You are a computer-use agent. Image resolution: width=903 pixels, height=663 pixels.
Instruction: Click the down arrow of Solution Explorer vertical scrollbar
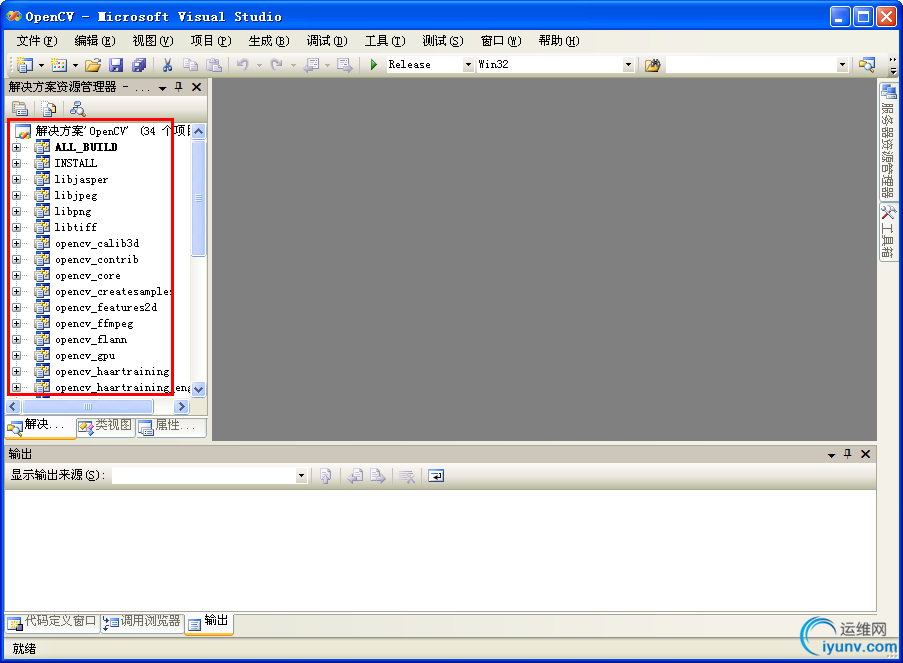coord(199,389)
